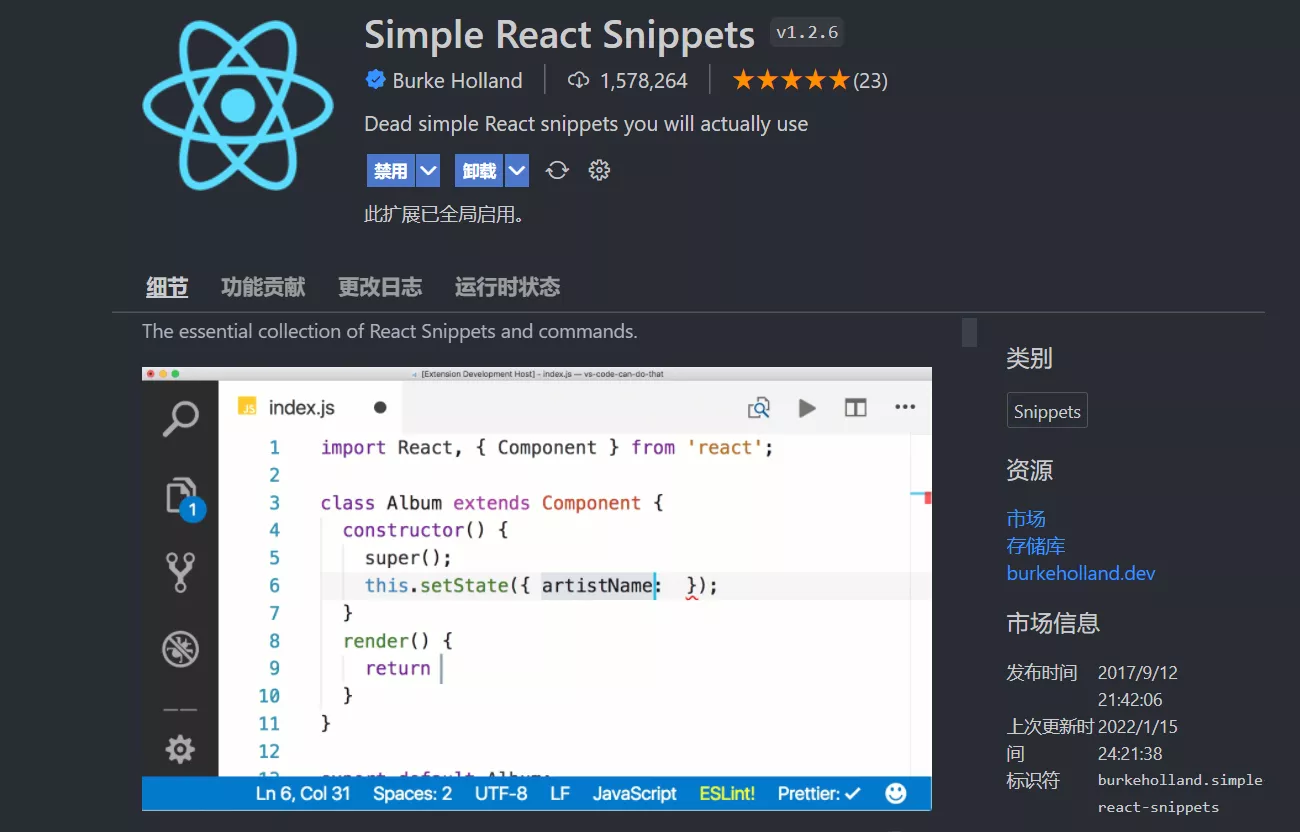1300x832 pixels.
Task: Click the run play icon in preview toolbar
Action: click(807, 408)
